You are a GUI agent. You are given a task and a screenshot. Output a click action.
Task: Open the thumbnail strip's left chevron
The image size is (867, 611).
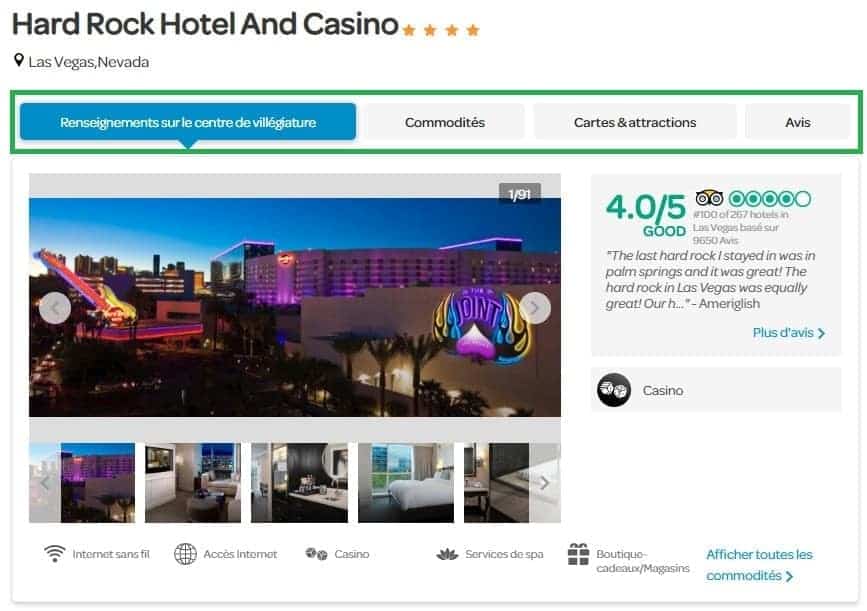click(45, 483)
